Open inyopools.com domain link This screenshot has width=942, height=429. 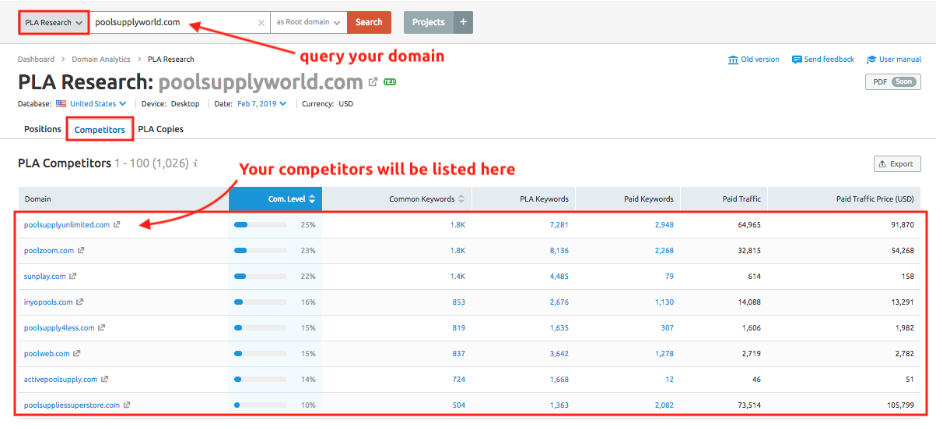pos(48,302)
